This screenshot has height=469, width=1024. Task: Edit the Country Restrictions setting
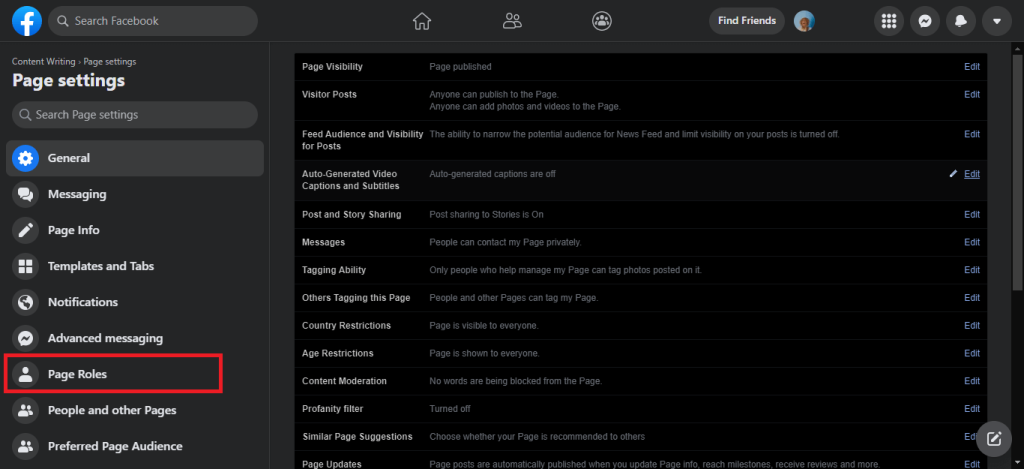pyautogui.click(x=972, y=325)
